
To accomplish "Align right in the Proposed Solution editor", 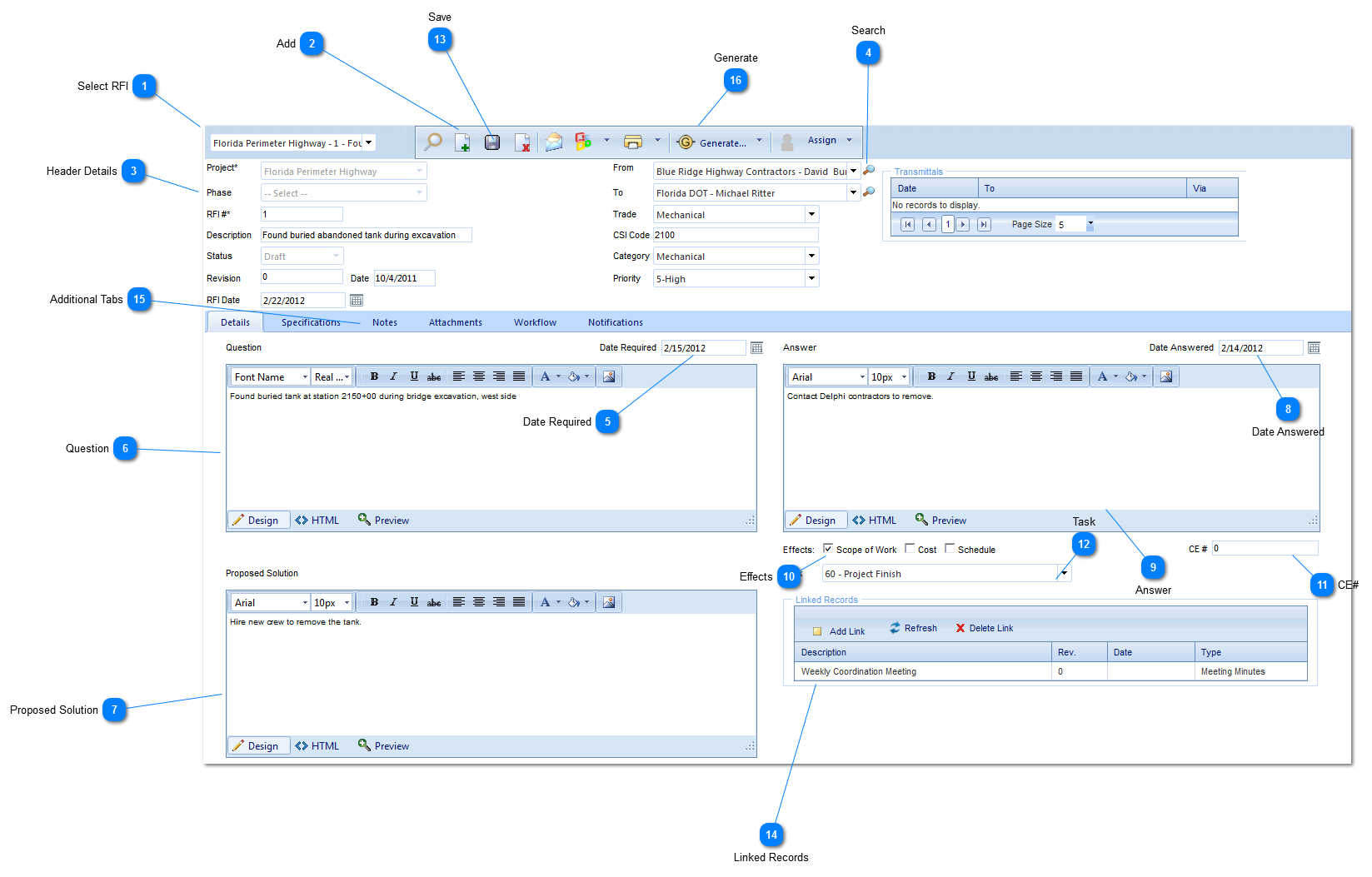I will point(499,602).
